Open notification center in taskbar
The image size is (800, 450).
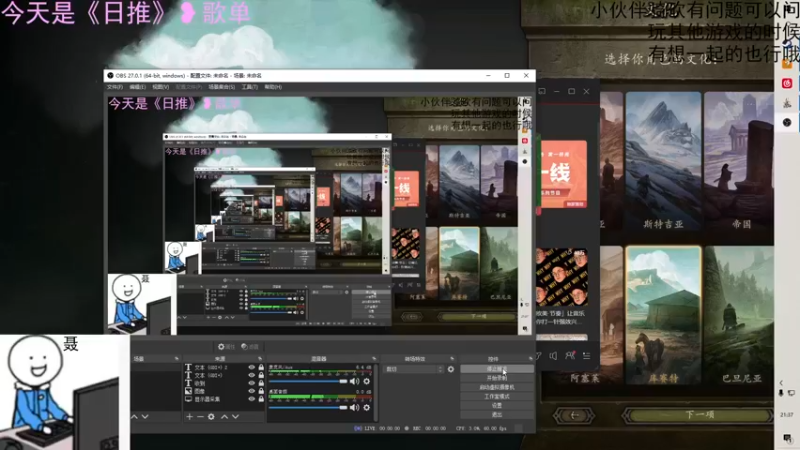coord(787,438)
